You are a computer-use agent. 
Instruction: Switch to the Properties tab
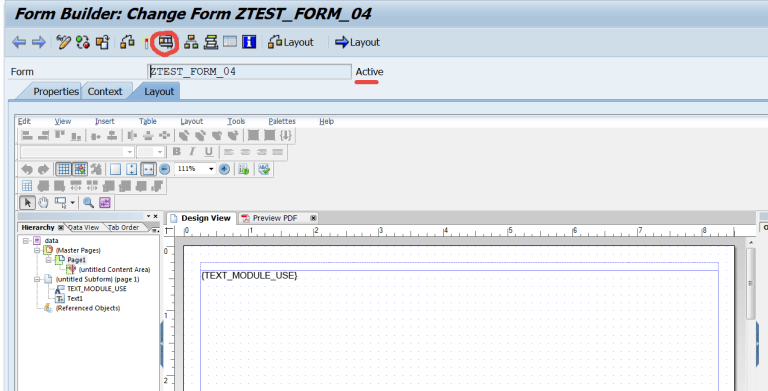pyautogui.click(x=56, y=92)
